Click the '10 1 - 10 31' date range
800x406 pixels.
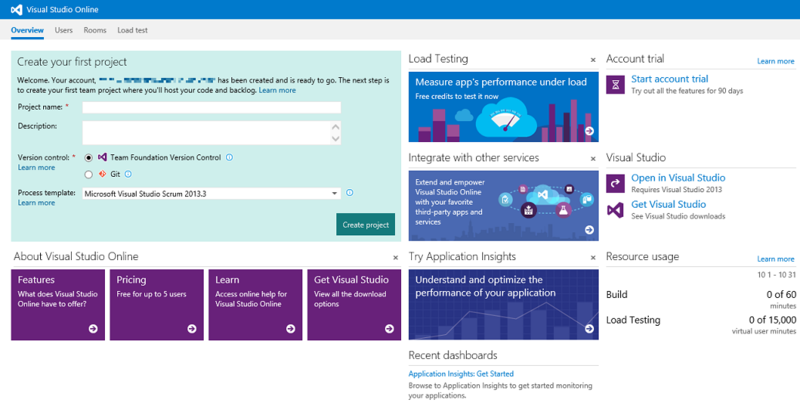777,275
